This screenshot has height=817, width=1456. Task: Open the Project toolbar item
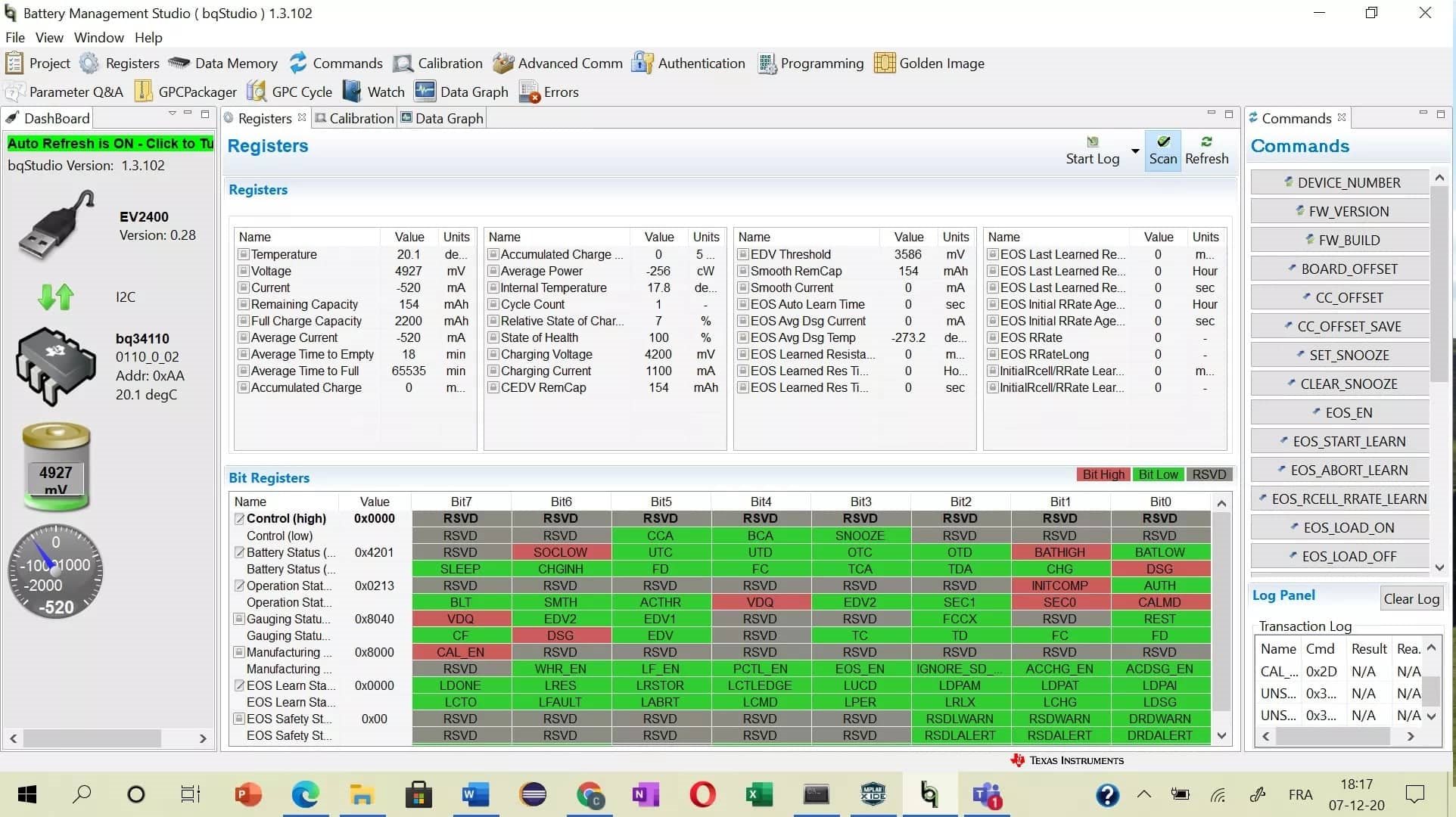38,64
